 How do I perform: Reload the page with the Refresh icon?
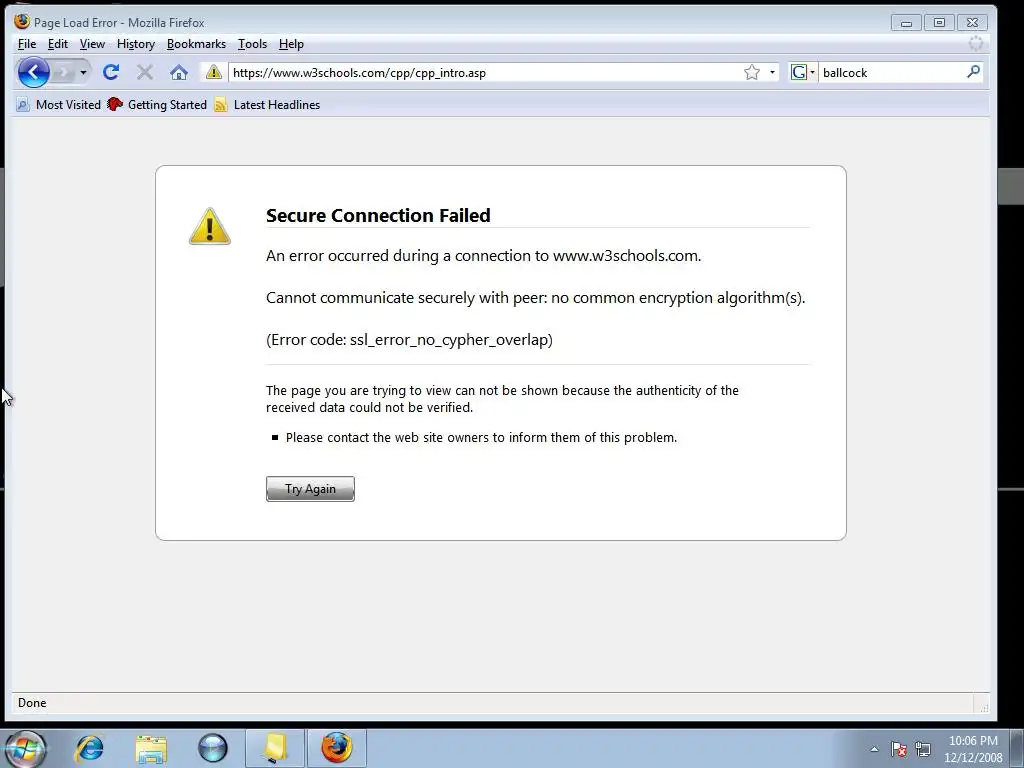[x=110, y=72]
